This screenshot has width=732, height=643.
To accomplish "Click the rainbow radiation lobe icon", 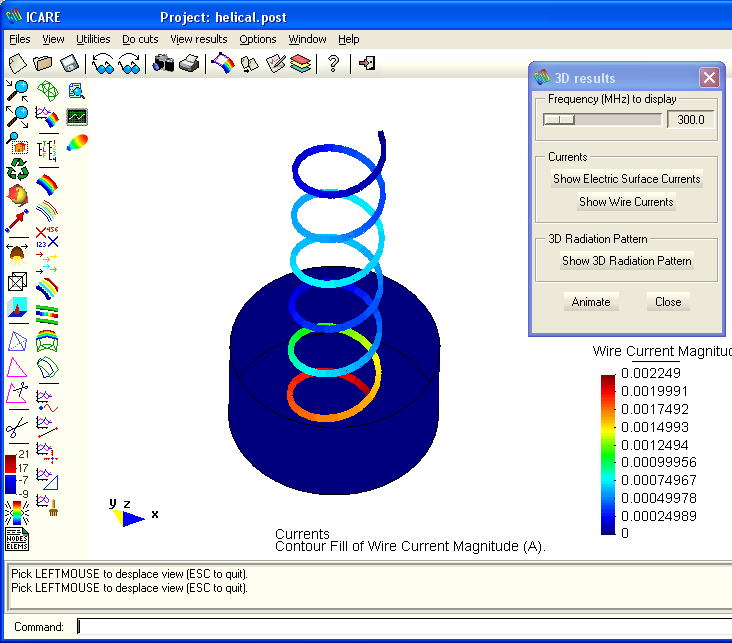I will 77,142.
